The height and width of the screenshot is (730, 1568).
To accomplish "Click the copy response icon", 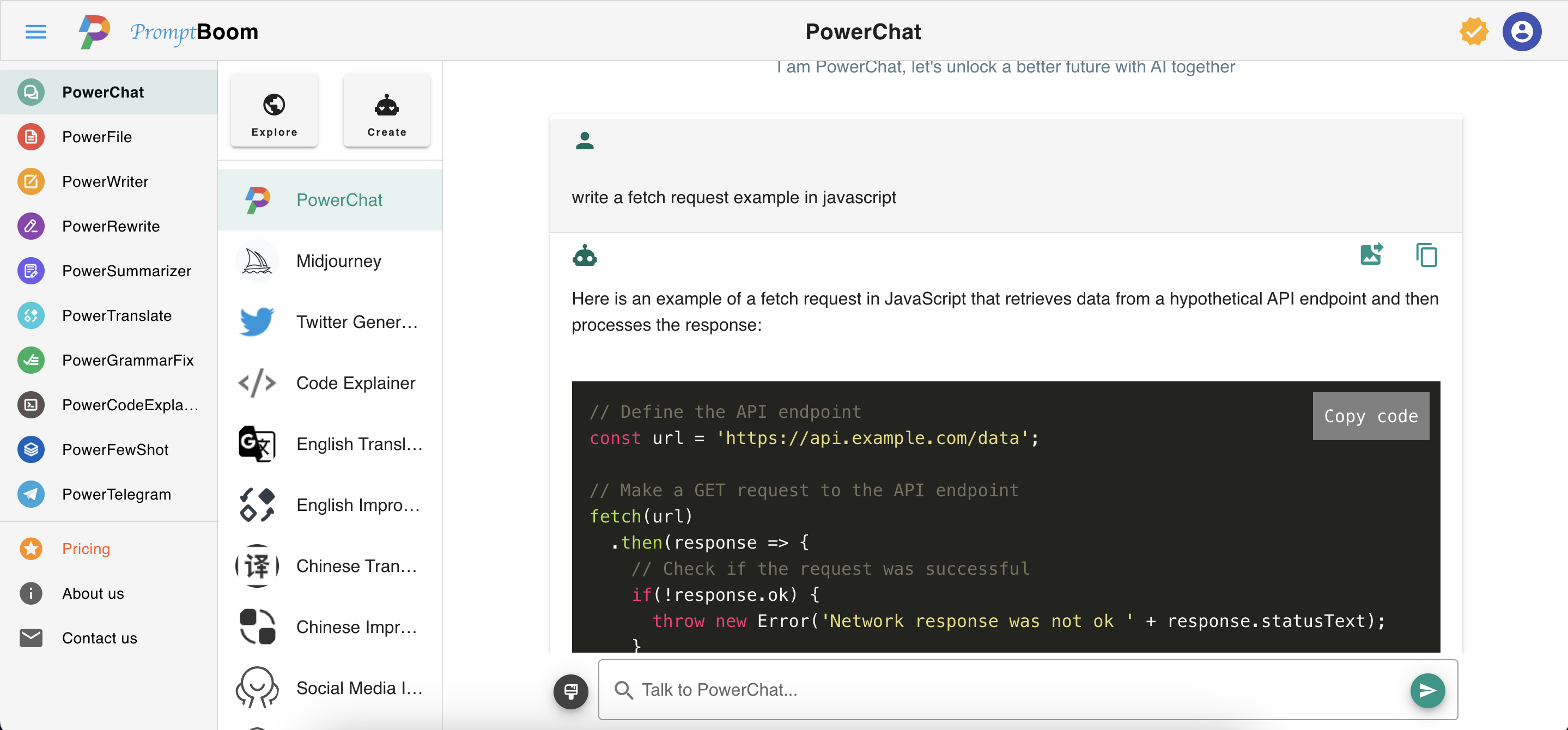I will click(1427, 255).
